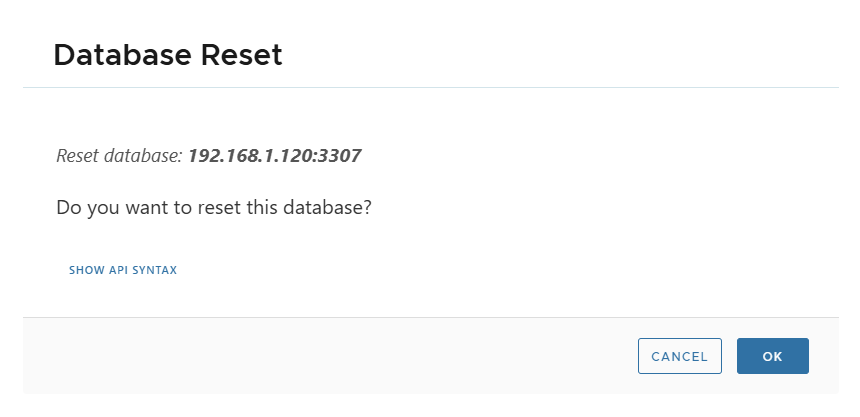Viewport: 860px width, 417px height.
Task: Click the word 'Reset' in the title
Action: coord(242,56)
